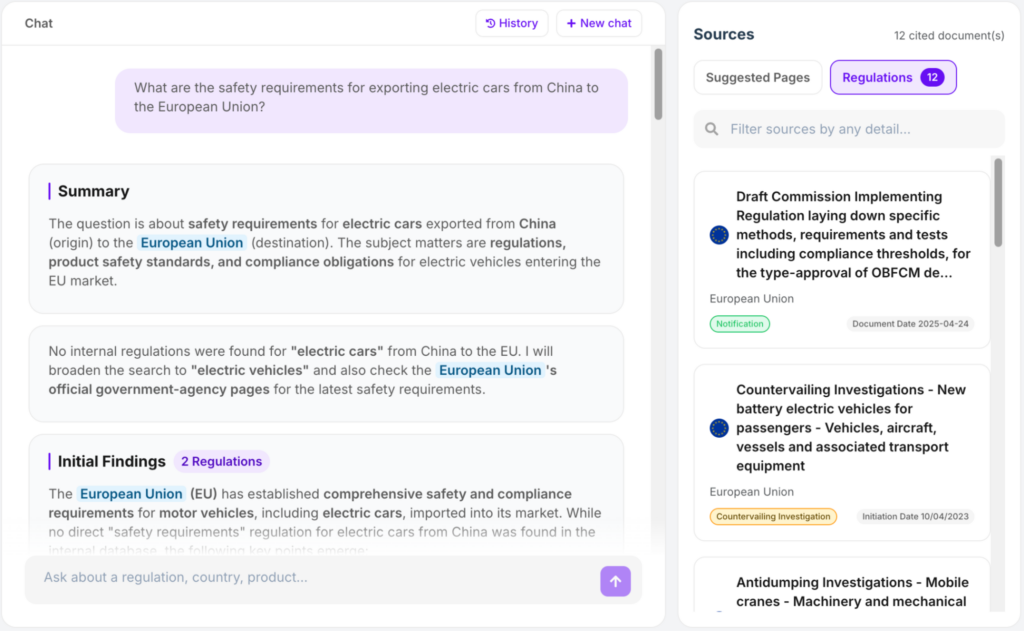Image resolution: width=1024 pixels, height=631 pixels.
Task: Start a New chat
Action: click(x=599, y=24)
